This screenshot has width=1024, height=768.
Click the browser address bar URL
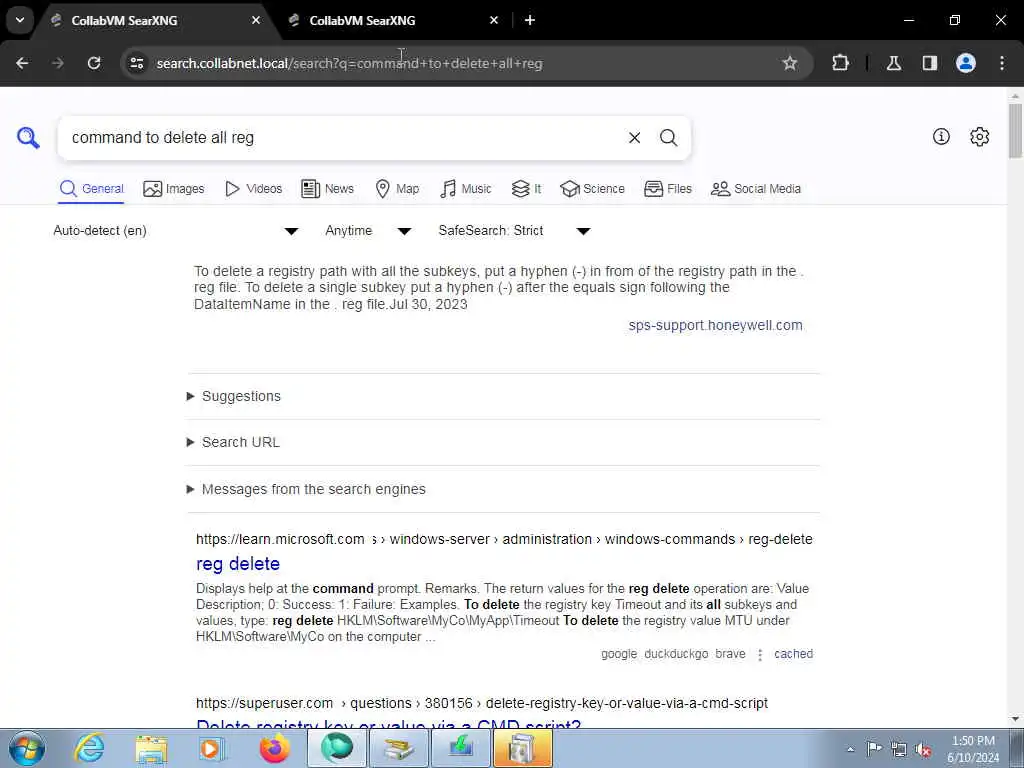coord(349,63)
